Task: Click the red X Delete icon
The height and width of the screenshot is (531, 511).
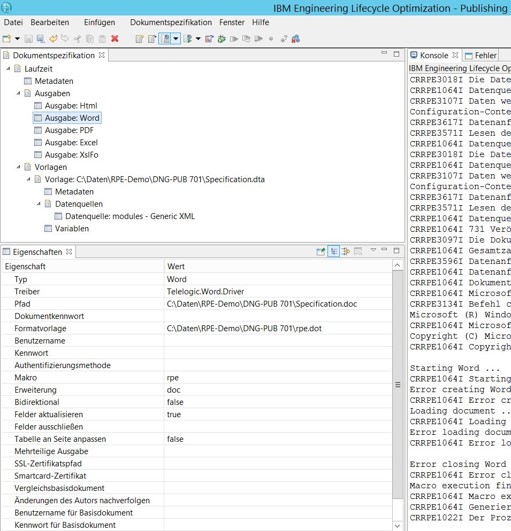Action: pyautogui.click(x=115, y=39)
